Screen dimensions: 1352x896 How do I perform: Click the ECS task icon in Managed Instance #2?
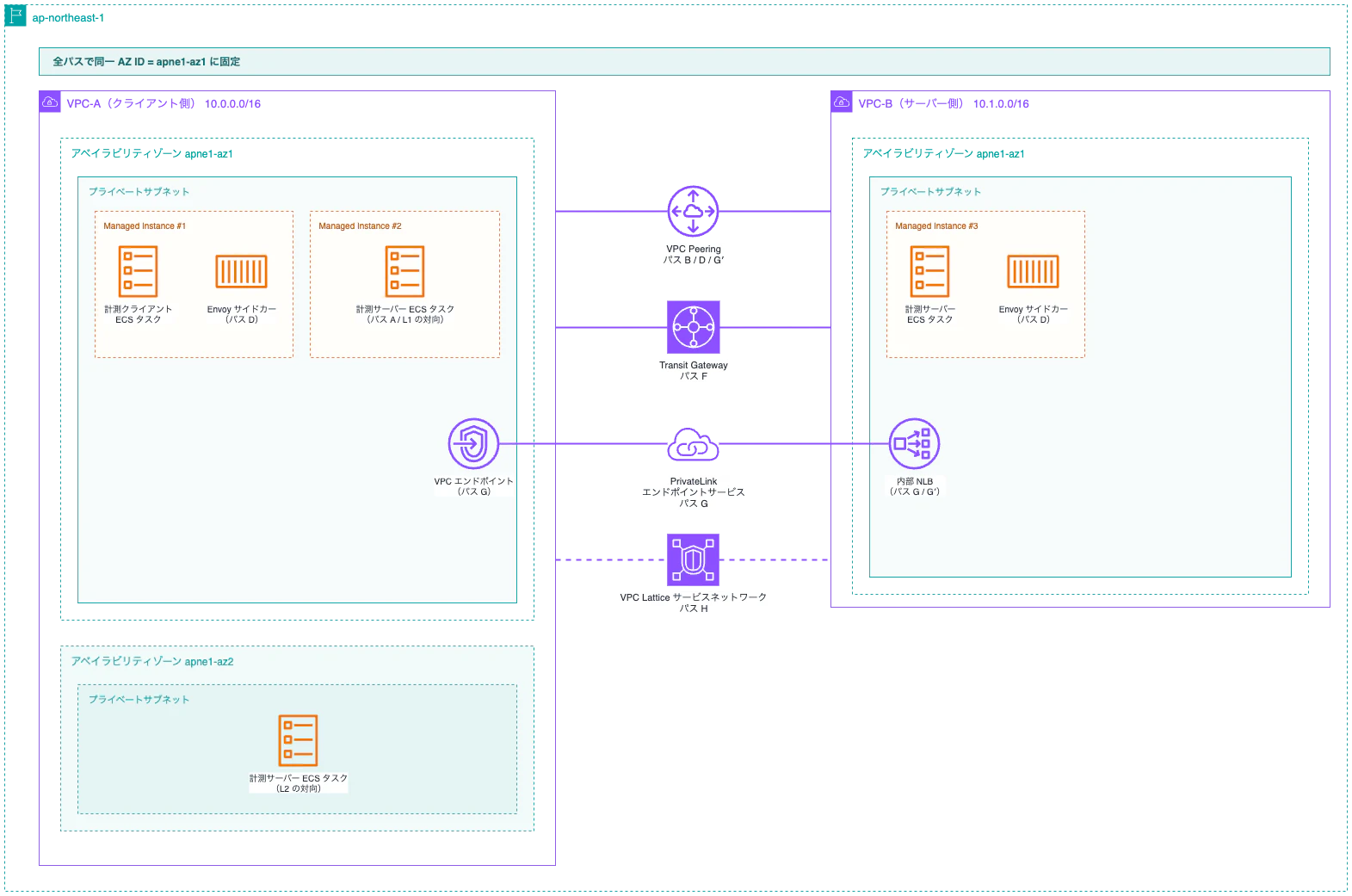pos(404,271)
